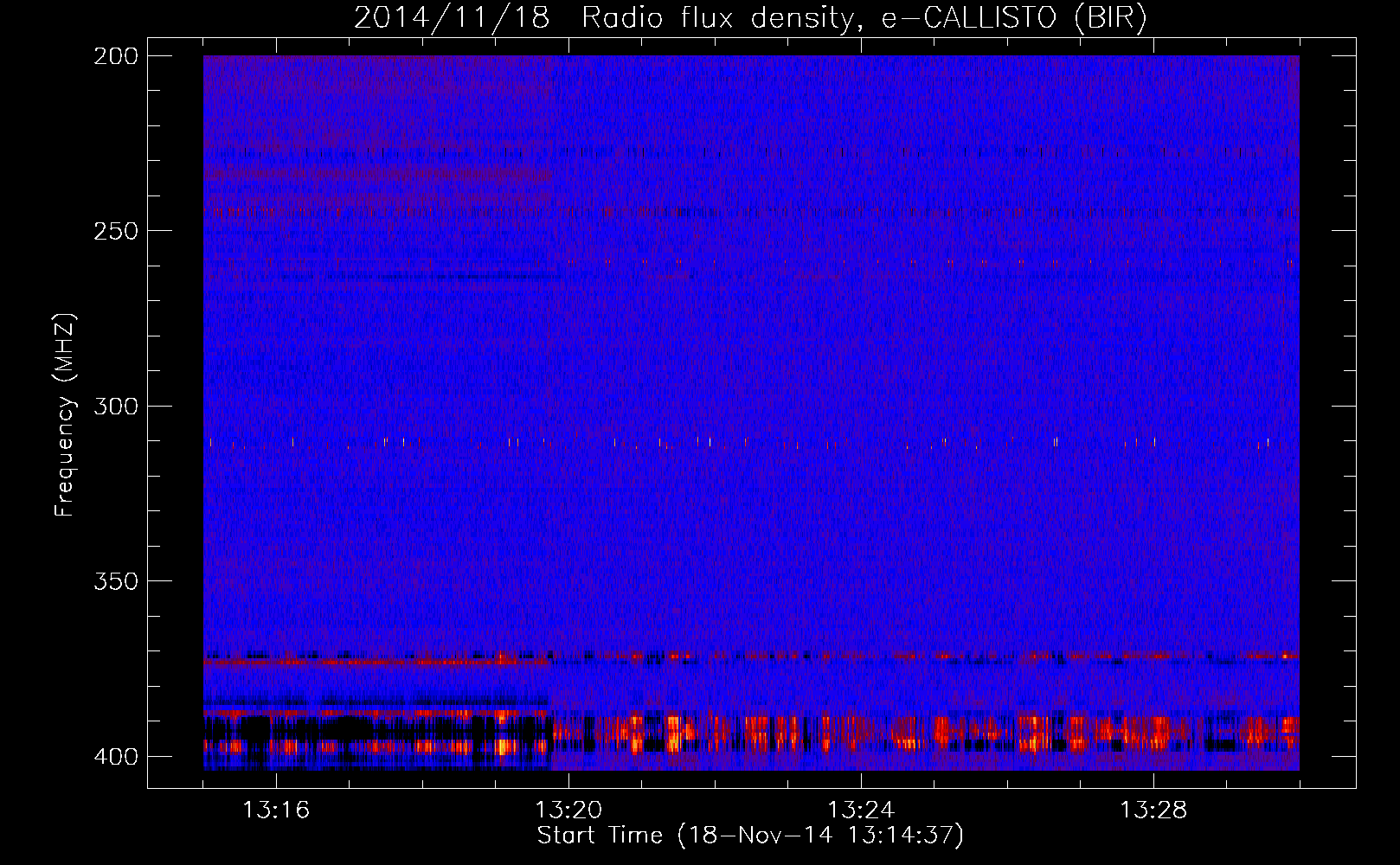Click the 13:28 time tick label
The height and width of the screenshot is (865, 1400).
[x=1153, y=811]
